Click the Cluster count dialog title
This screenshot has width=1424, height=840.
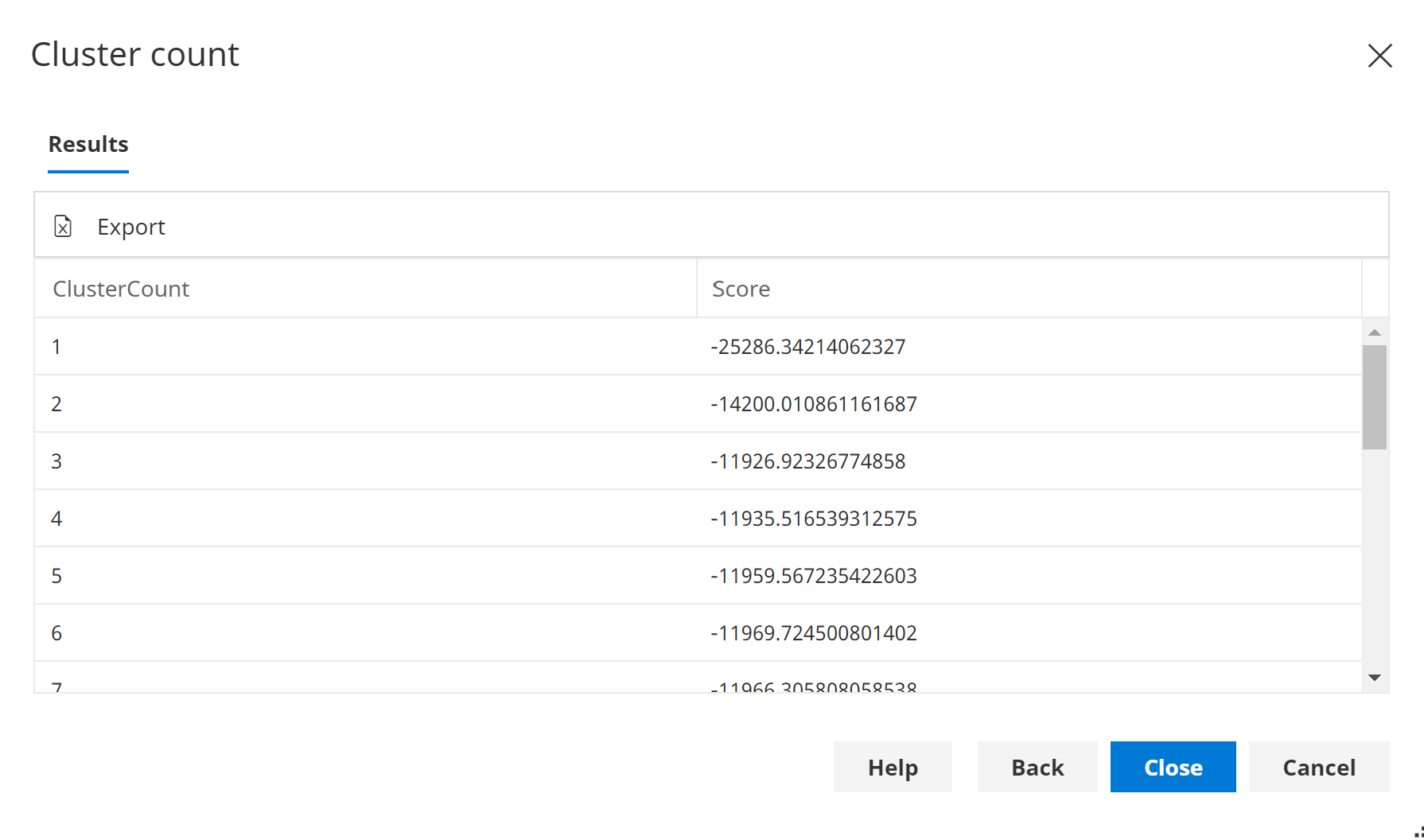coord(134,53)
